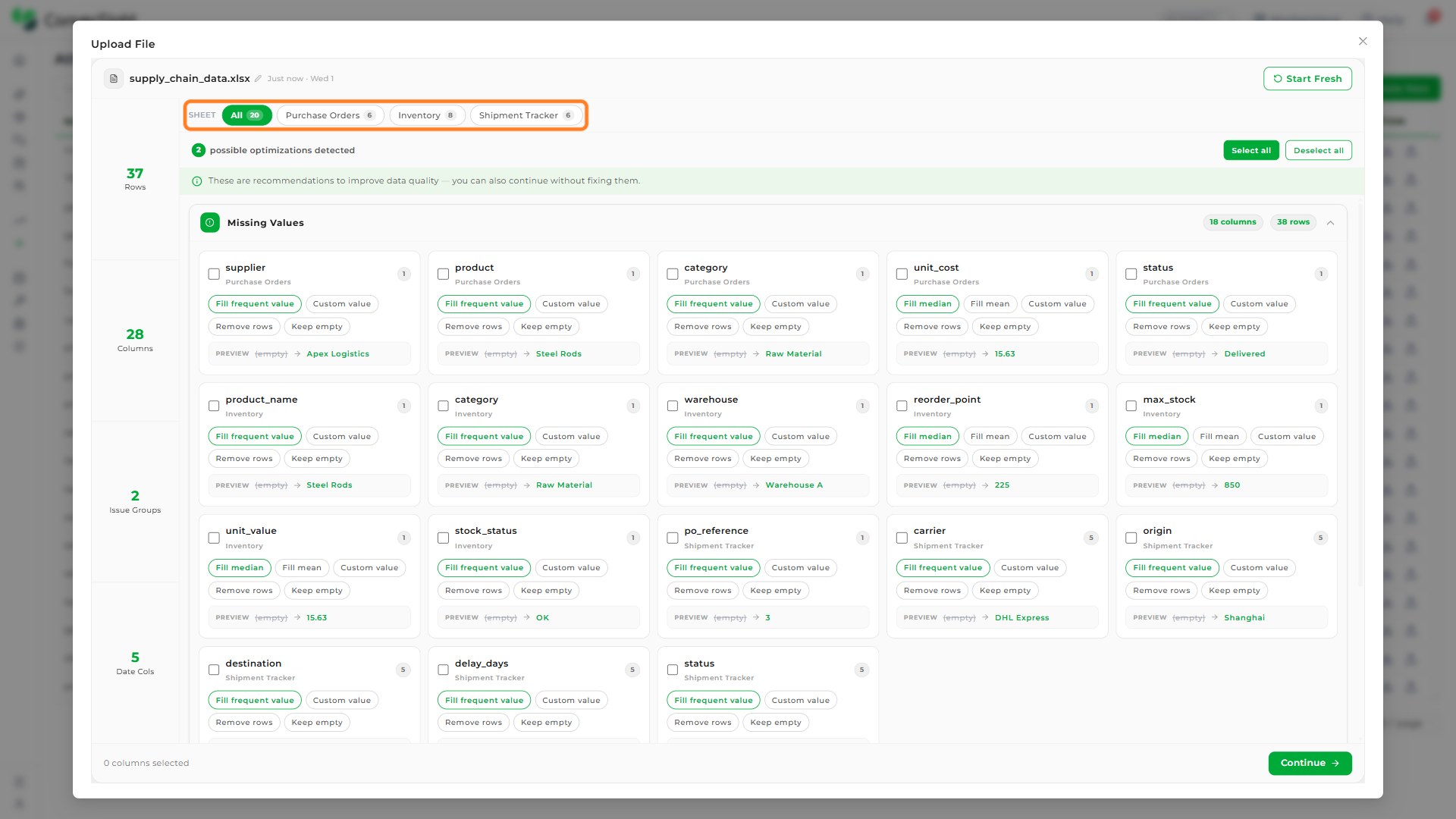Click Select all button
The height and width of the screenshot is (819, 1456).
pos(1251,151)
